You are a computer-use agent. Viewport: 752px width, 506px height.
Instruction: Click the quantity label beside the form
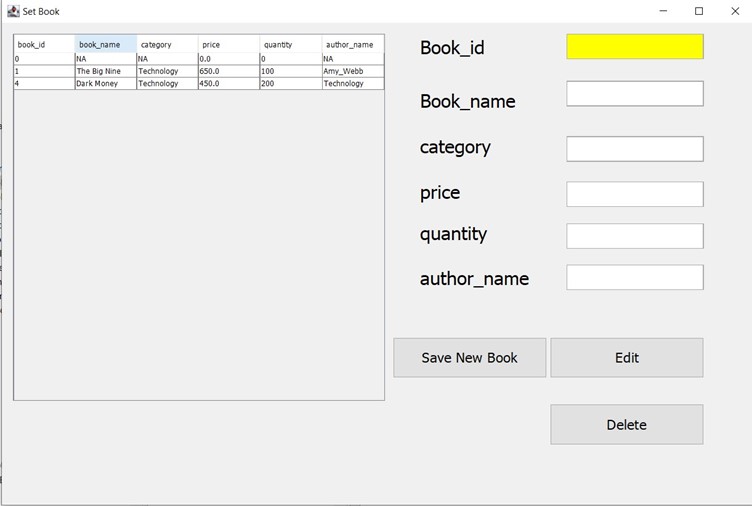453,235
